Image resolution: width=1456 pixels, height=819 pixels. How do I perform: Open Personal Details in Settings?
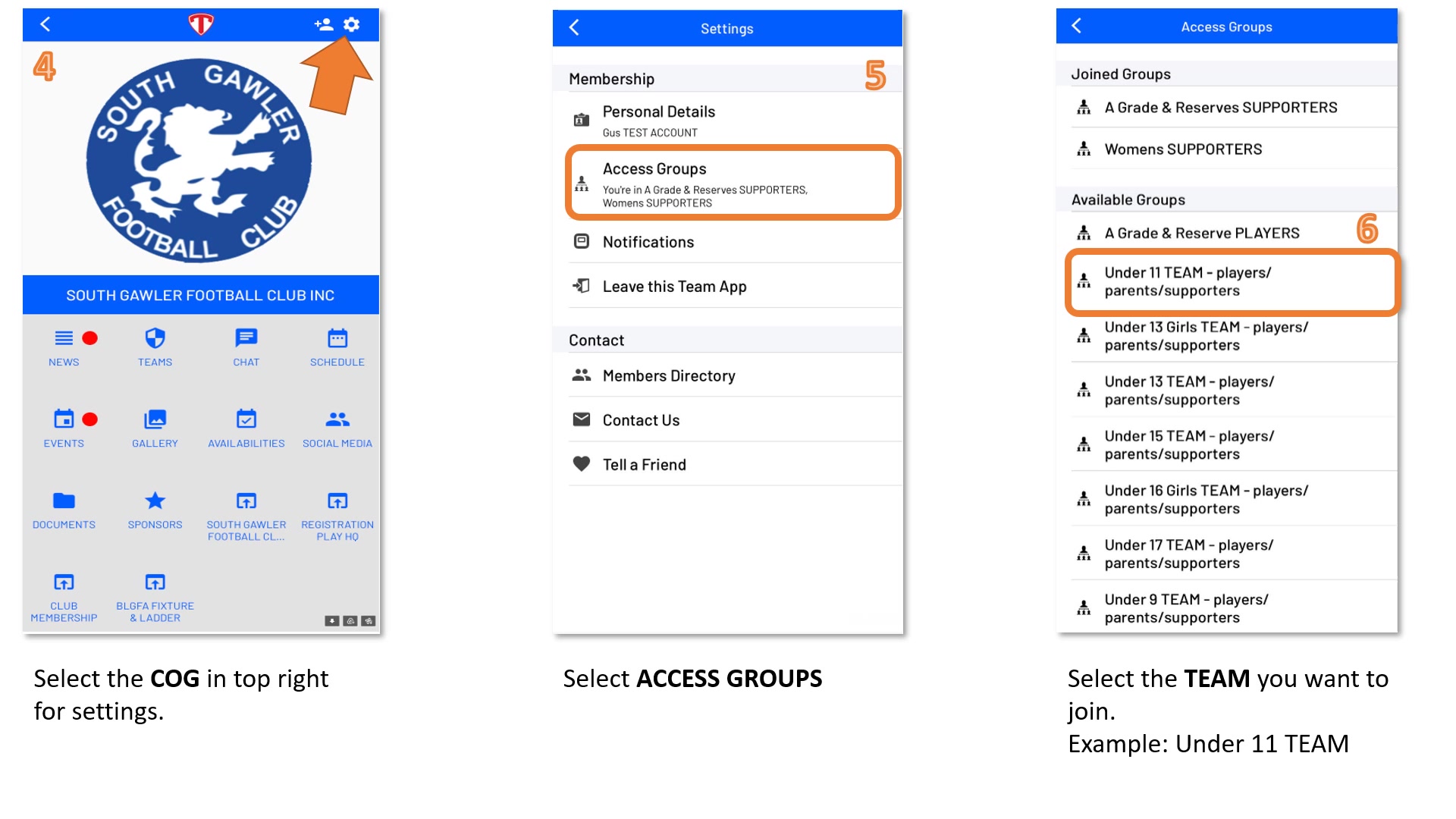pyautogui.click(x=734, y=120)
